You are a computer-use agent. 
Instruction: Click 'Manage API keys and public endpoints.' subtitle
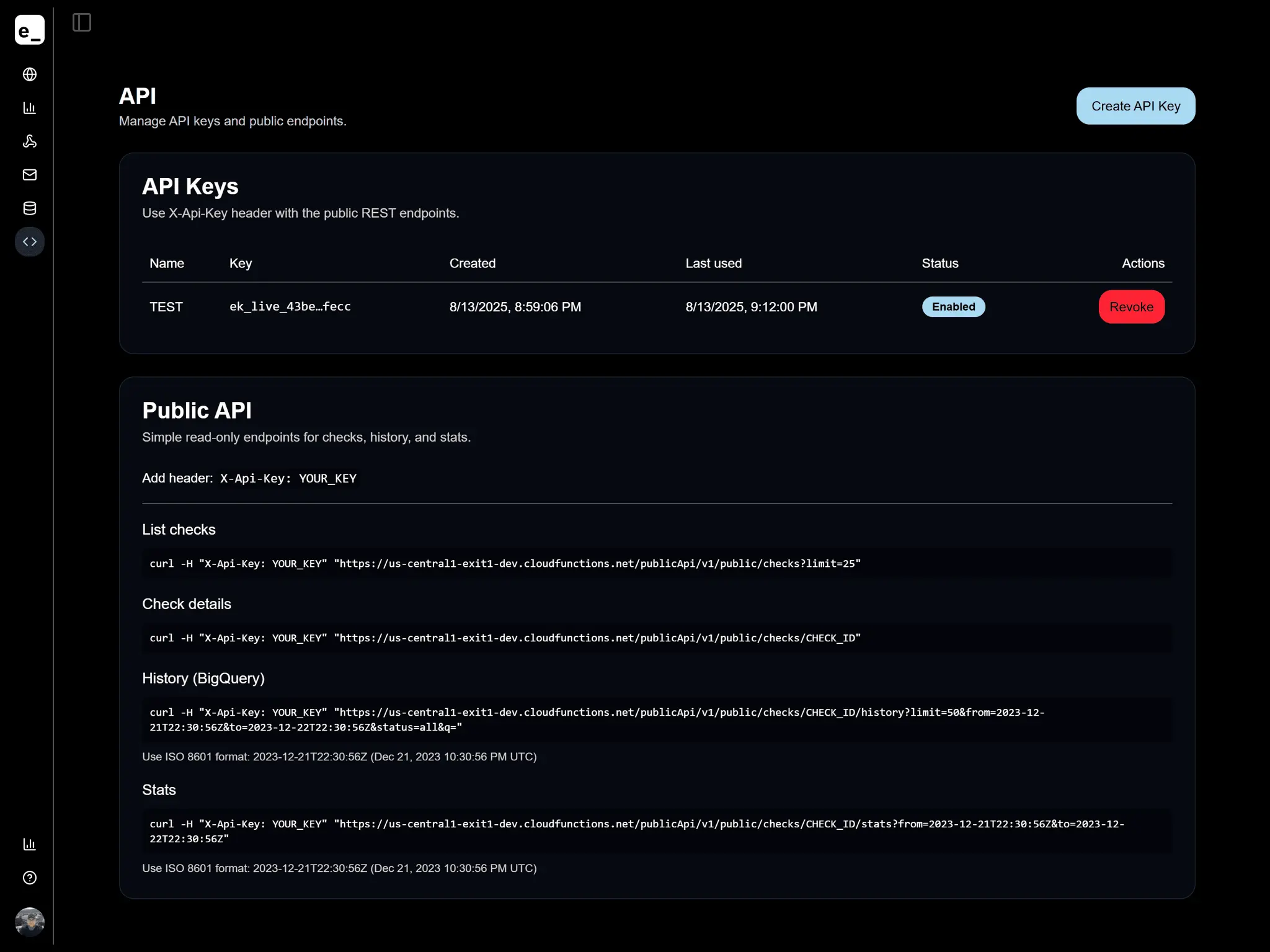pyautogui.click(x=233, y=121)
